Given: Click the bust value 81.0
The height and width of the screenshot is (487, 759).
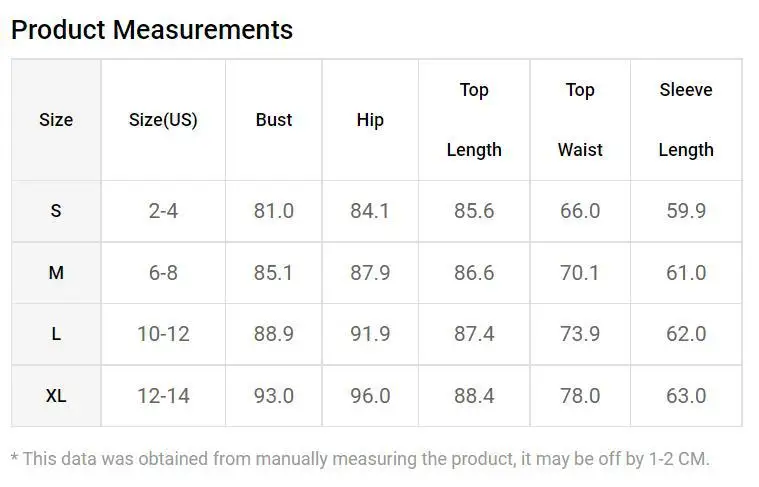Looking at the screenshot, I should pos(273,211).
